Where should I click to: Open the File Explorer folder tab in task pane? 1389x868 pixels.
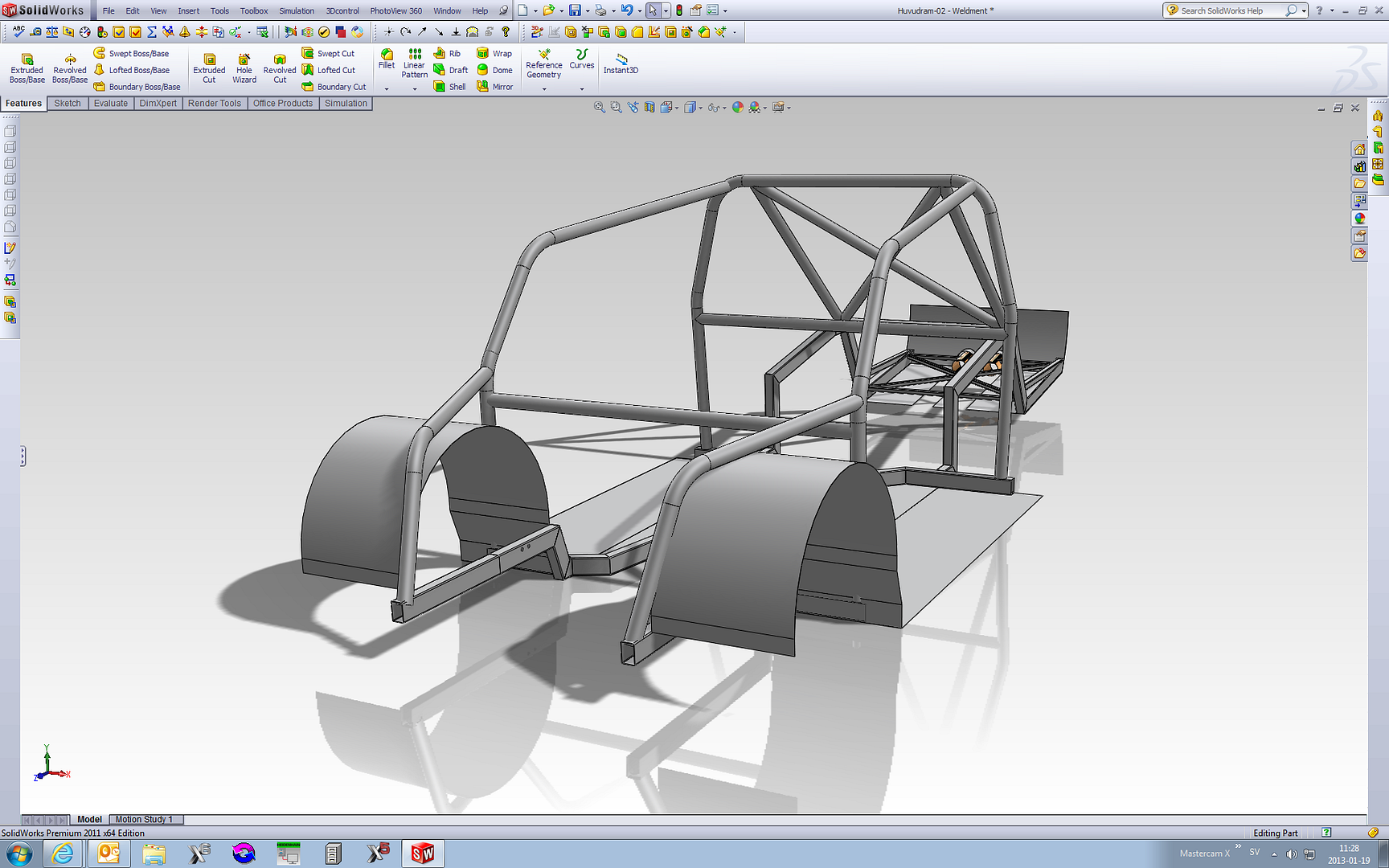[x=1359, y=183]
